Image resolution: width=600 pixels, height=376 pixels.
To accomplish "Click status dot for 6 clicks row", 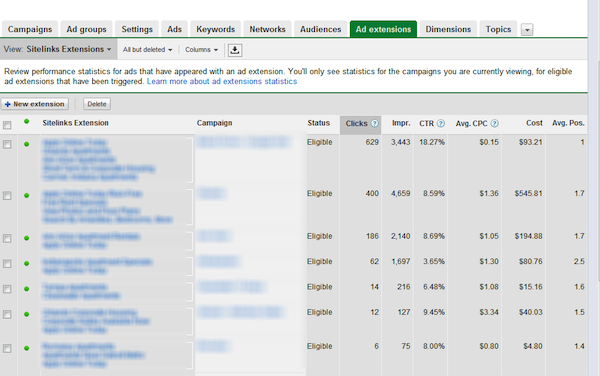I will tap(26, 348).
